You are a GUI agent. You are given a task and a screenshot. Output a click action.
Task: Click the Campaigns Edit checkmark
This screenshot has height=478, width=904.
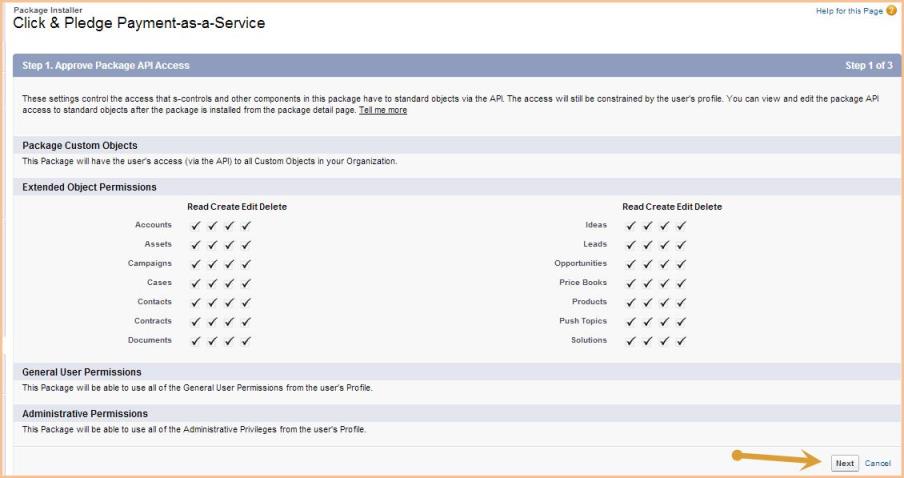tap(229, 264)
